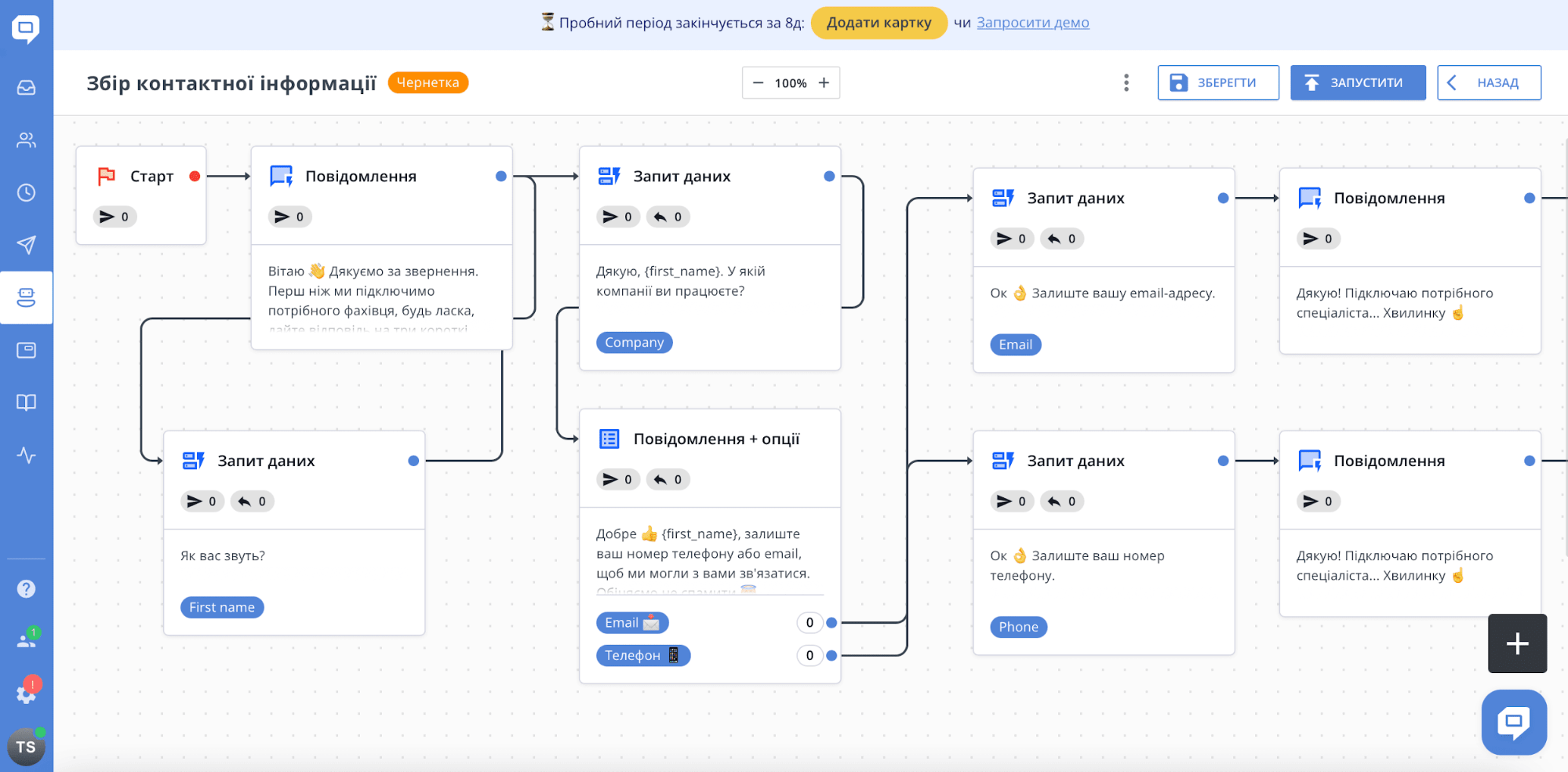Open the three-dot more options menu
Viewport: 1568px width, 772px height.
click(x=1126, y=83)
